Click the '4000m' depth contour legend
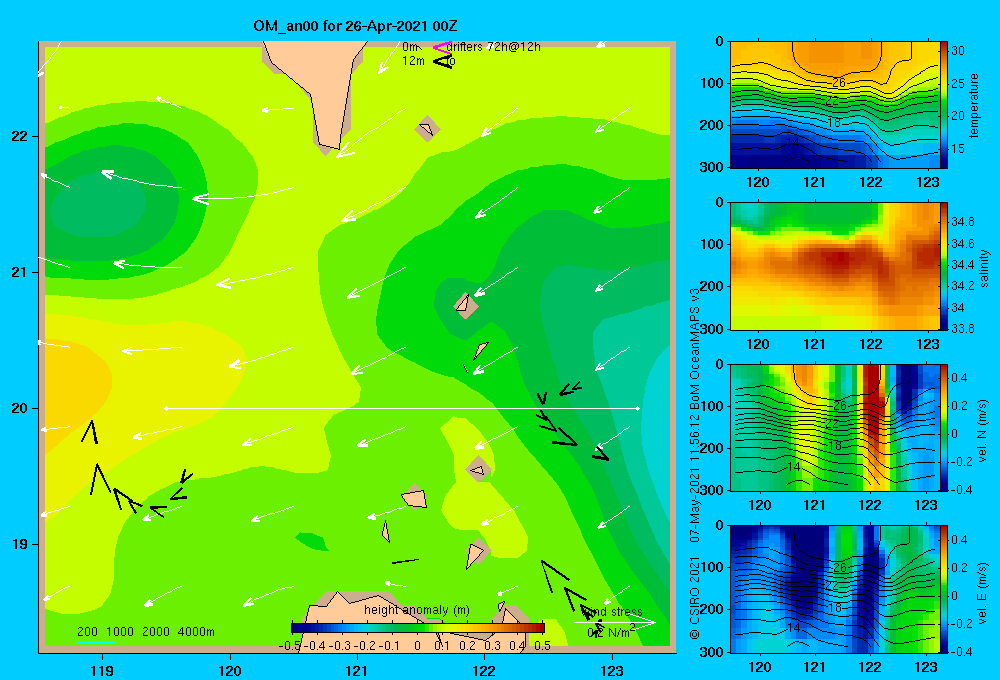Screen dimensions: 1000x680 point(196,632)
